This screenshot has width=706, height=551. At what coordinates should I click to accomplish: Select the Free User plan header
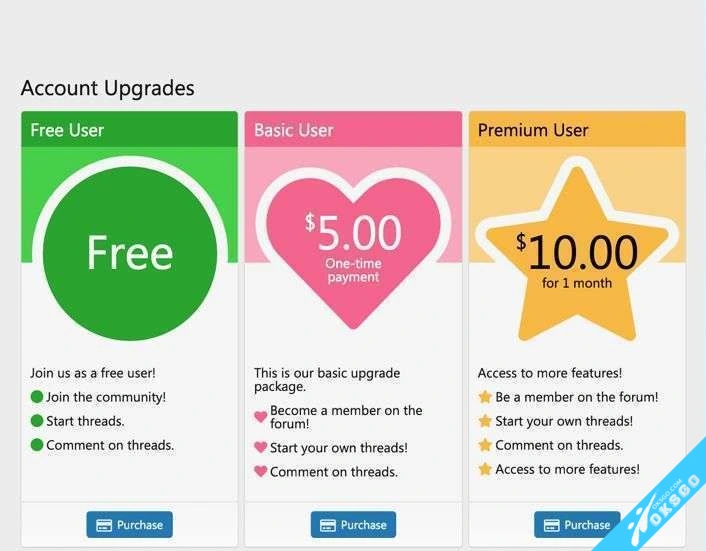point(129,130)
